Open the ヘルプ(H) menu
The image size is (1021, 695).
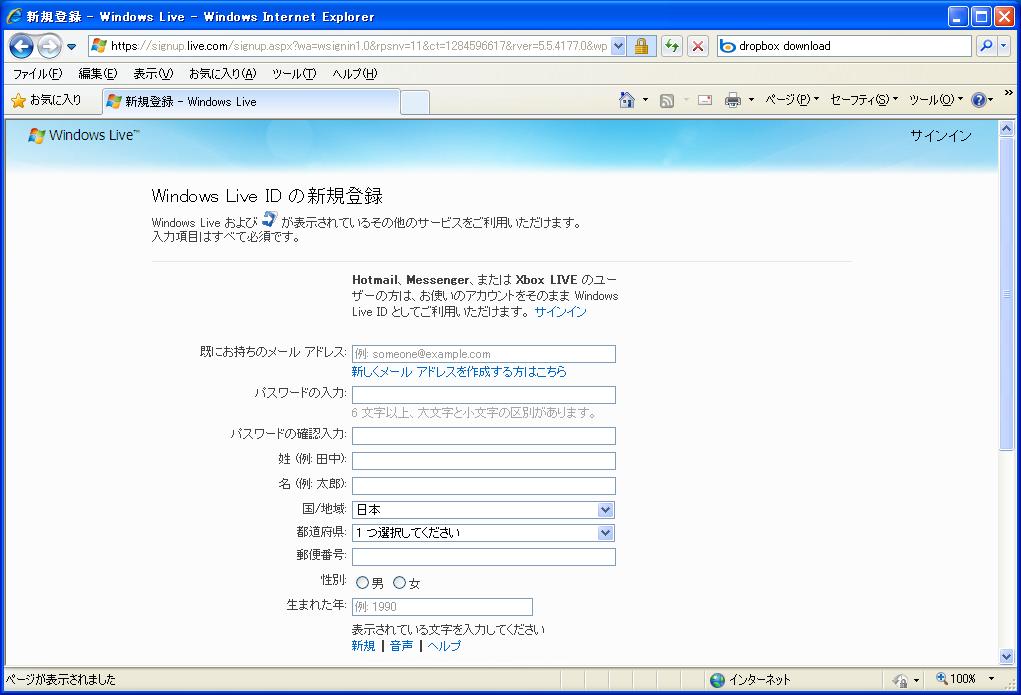click(x=355, y=74)
